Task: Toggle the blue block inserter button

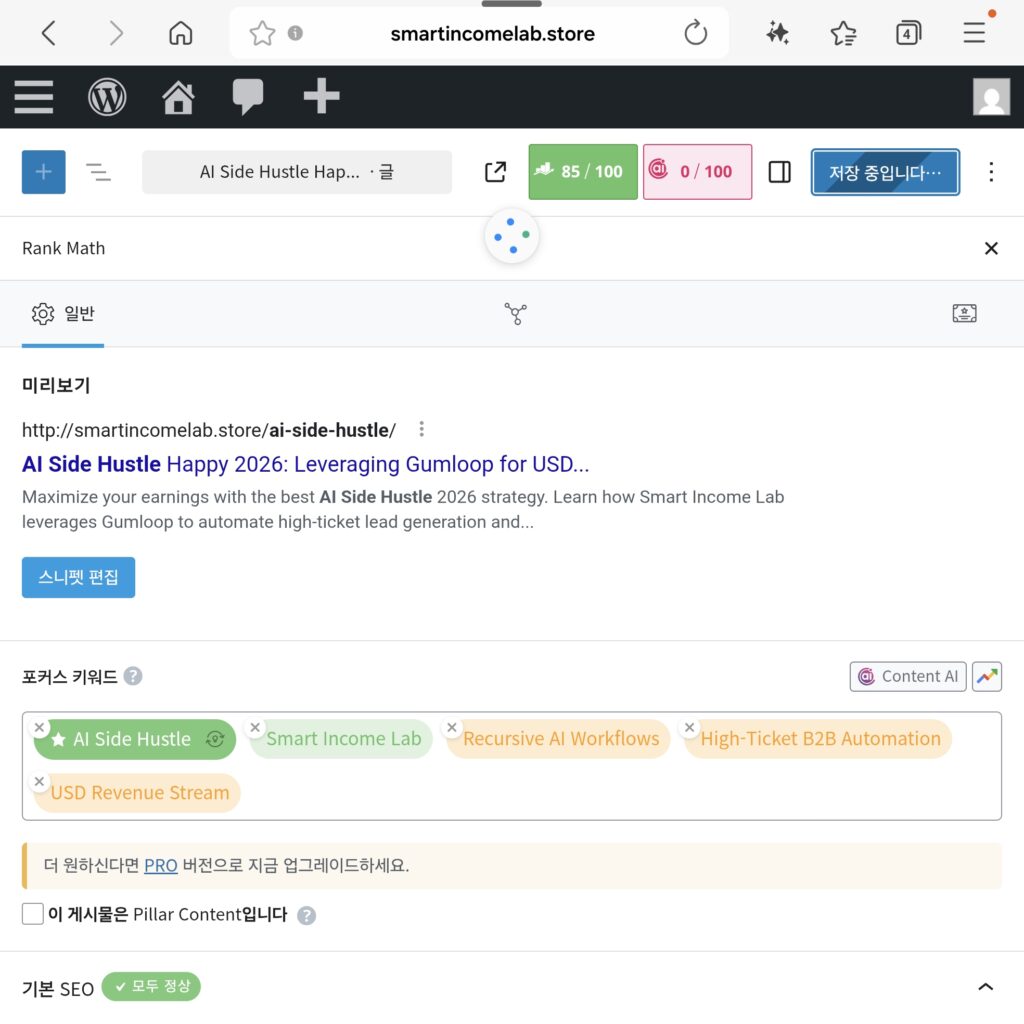Action: click(44, 172)
